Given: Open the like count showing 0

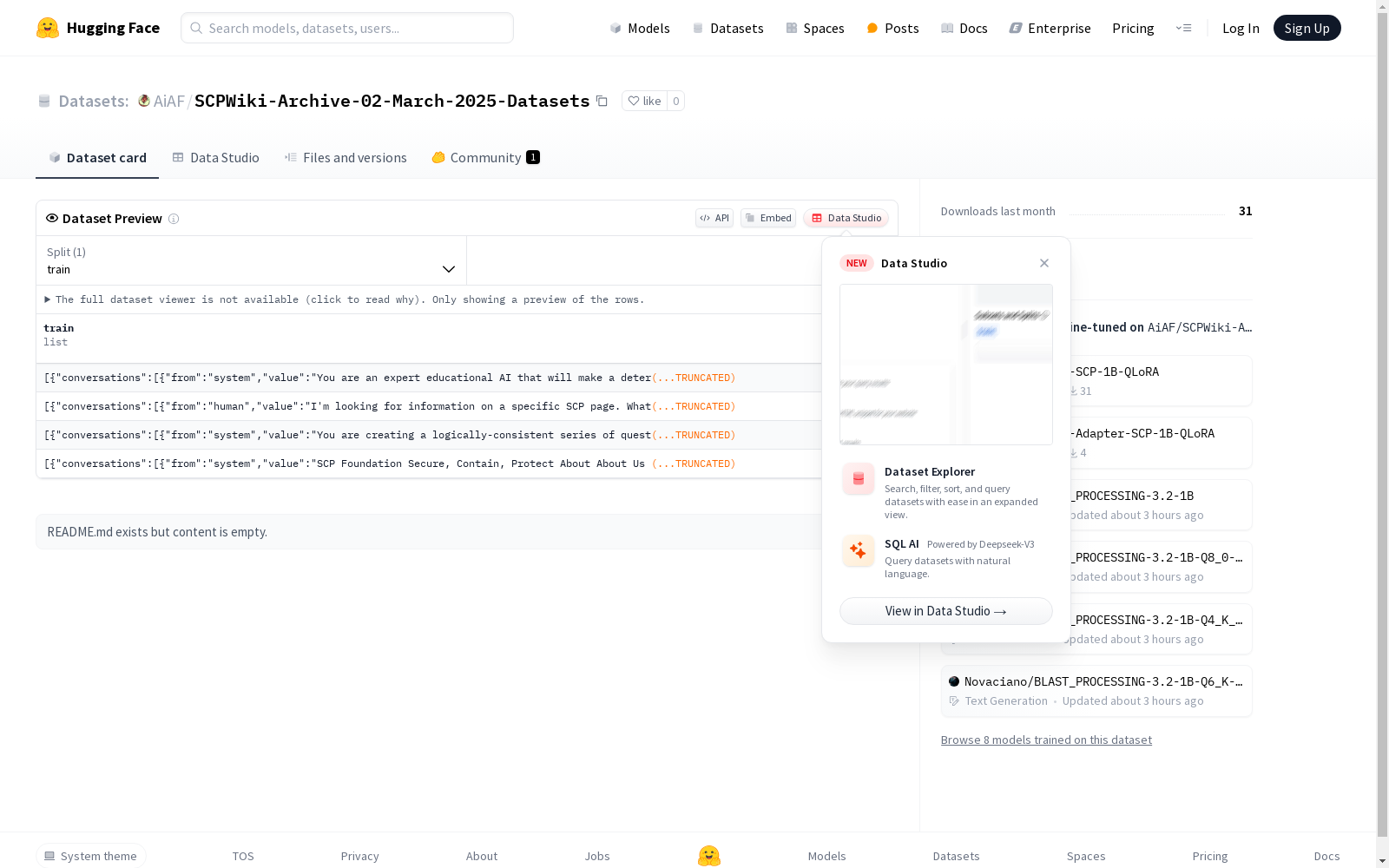Looking at the screenshot, I should click(x=676, y=101).
